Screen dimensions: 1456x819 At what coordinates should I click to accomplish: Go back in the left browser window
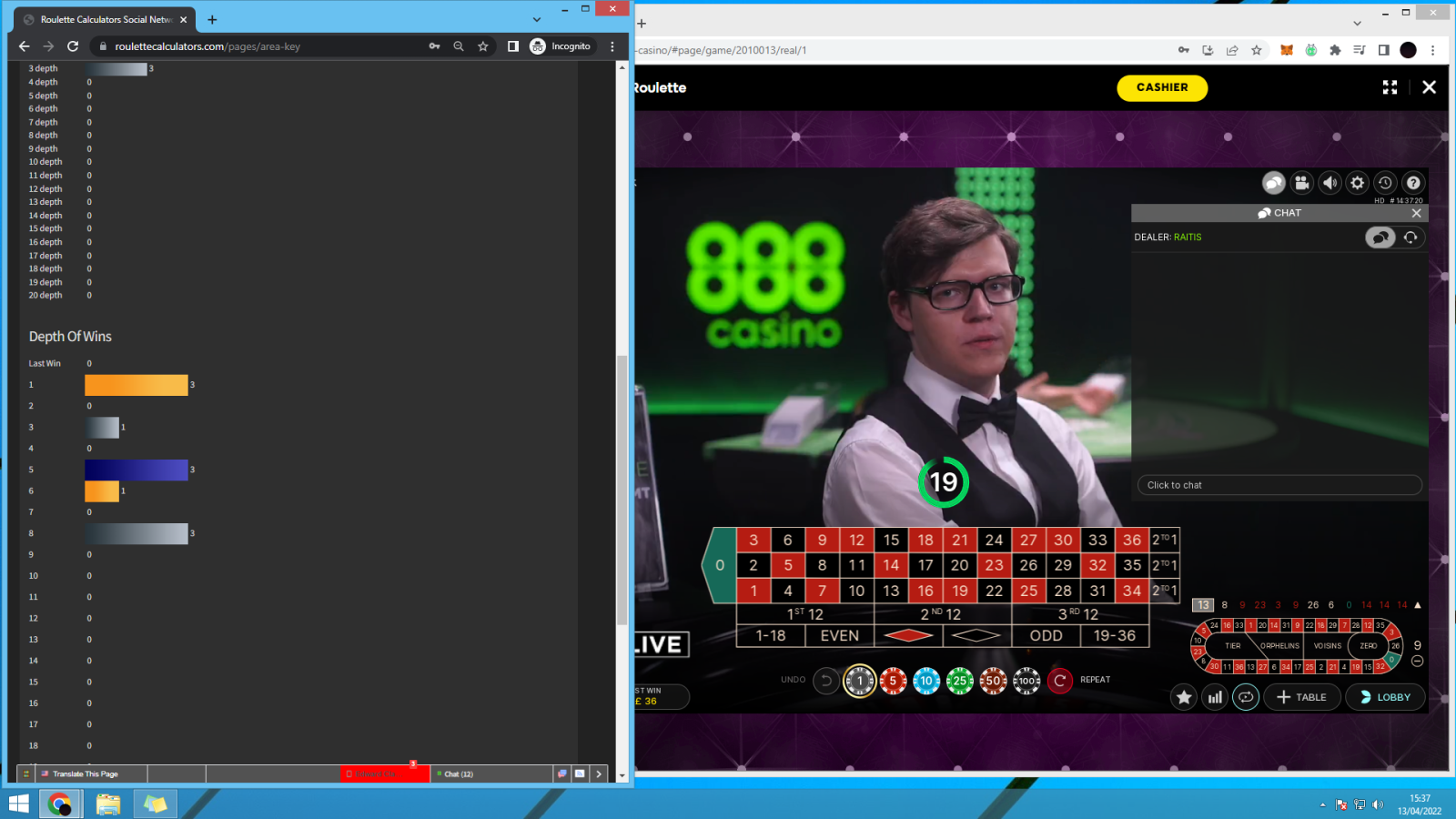pos(25,46)
